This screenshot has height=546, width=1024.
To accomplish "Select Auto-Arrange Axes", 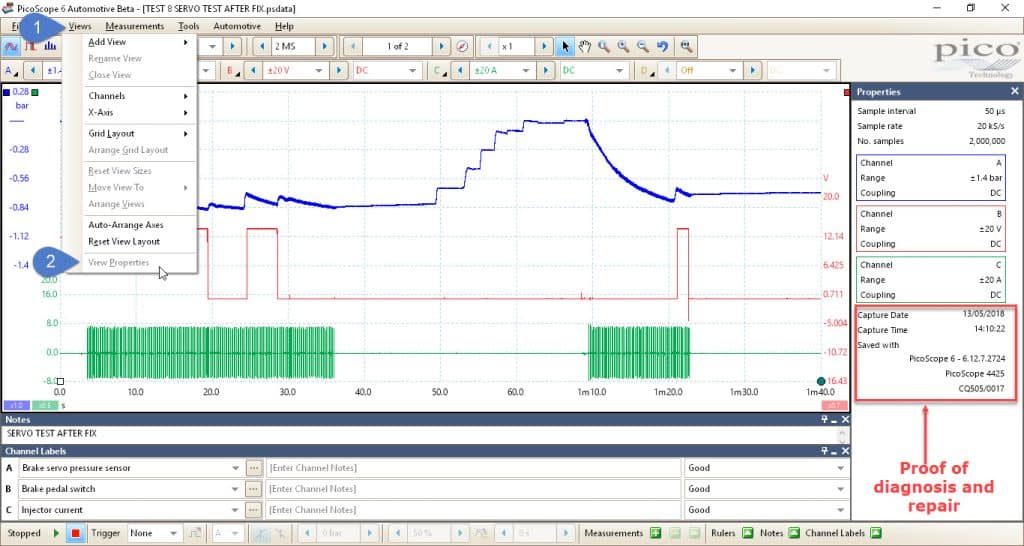I will coord(138,225).
